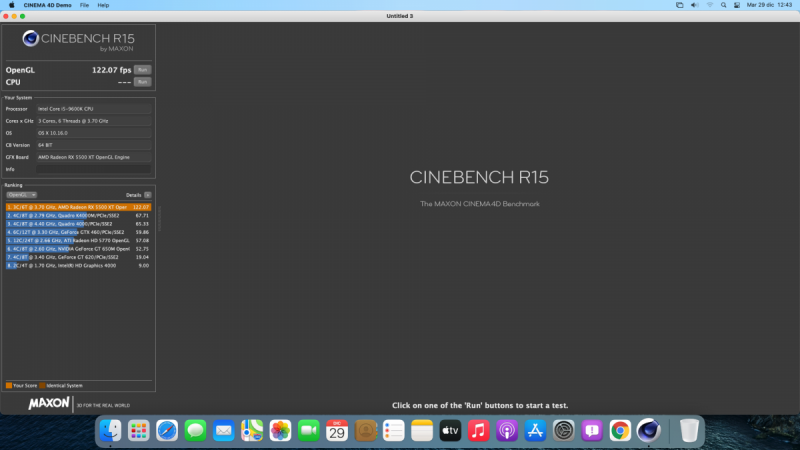Open Photos from the Dock
Viewport: 800px width, 450px height.
[x=280, y=431]
